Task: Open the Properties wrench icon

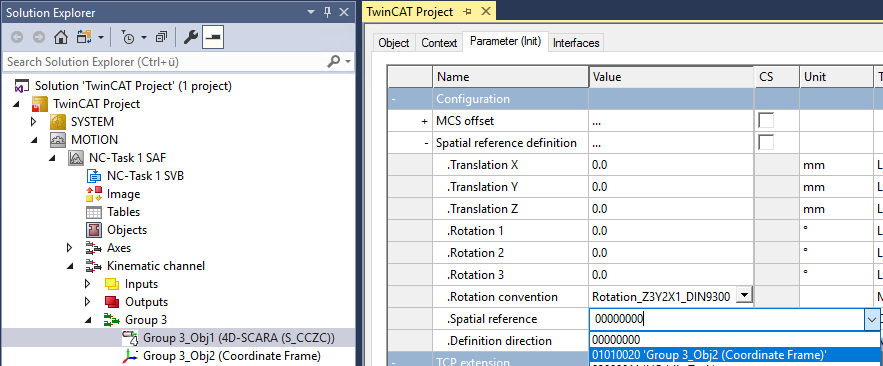Action: pyautogui.click(x=191, y=38)
